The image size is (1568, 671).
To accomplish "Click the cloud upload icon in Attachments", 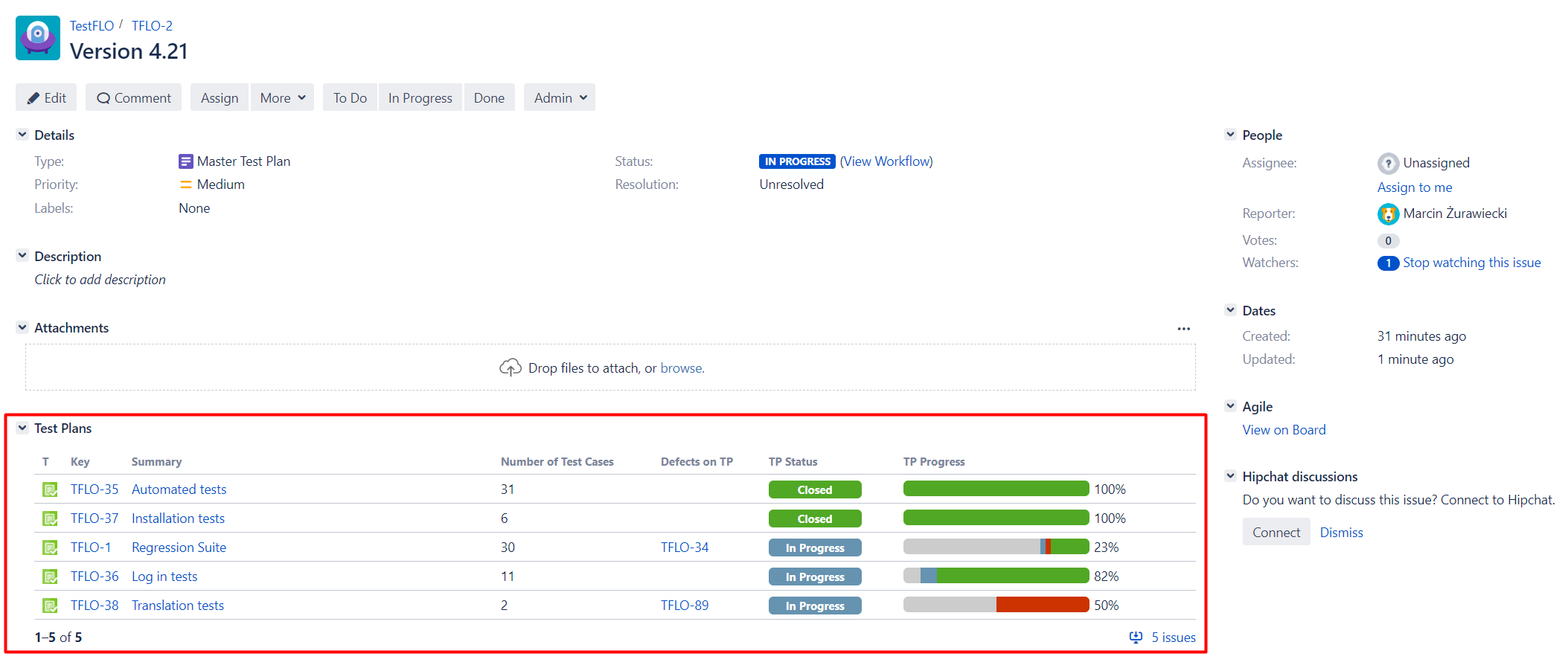I will pyautogui.click(x=511, y=367).
